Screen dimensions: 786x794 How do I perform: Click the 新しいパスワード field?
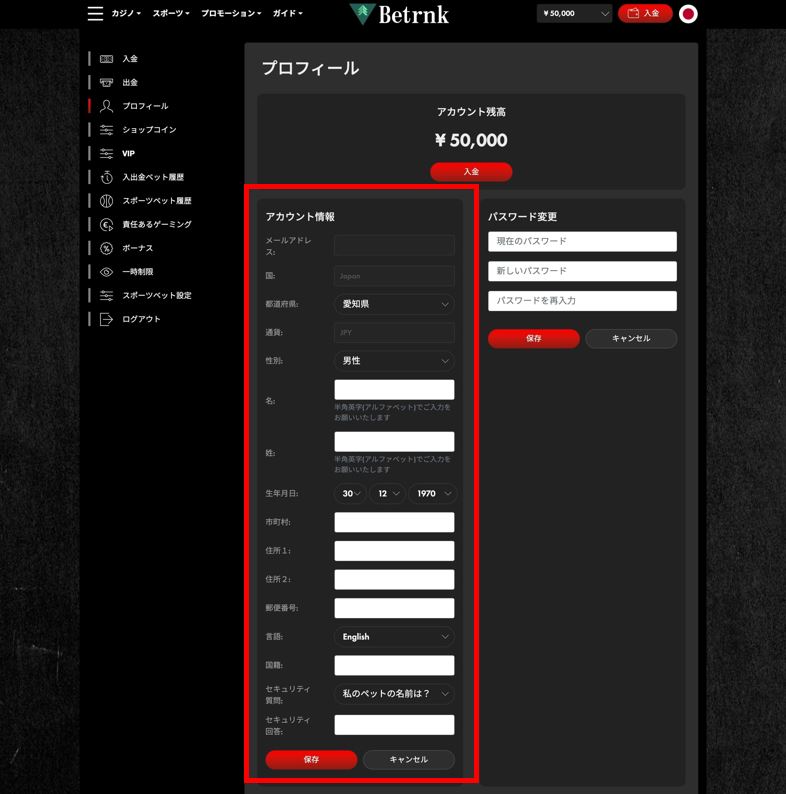click(x=582, y=271)
